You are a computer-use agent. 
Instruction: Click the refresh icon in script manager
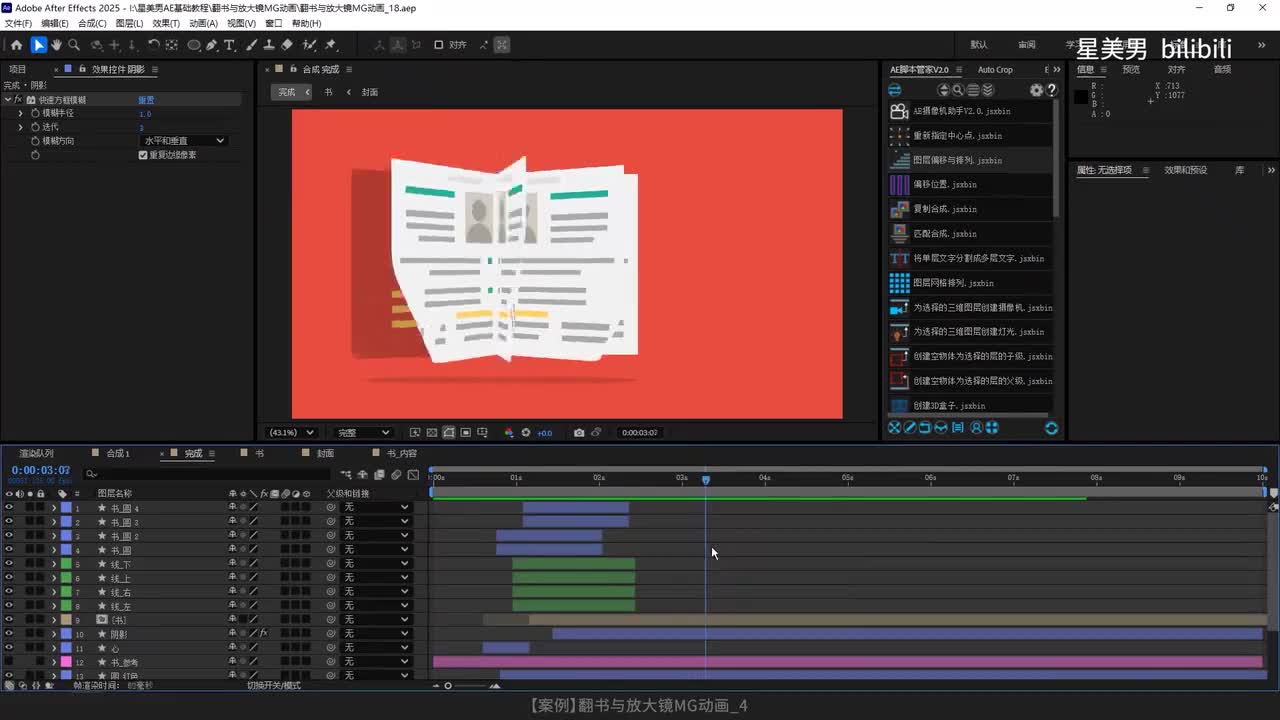pyautogui.click(x=1051, y=428)
